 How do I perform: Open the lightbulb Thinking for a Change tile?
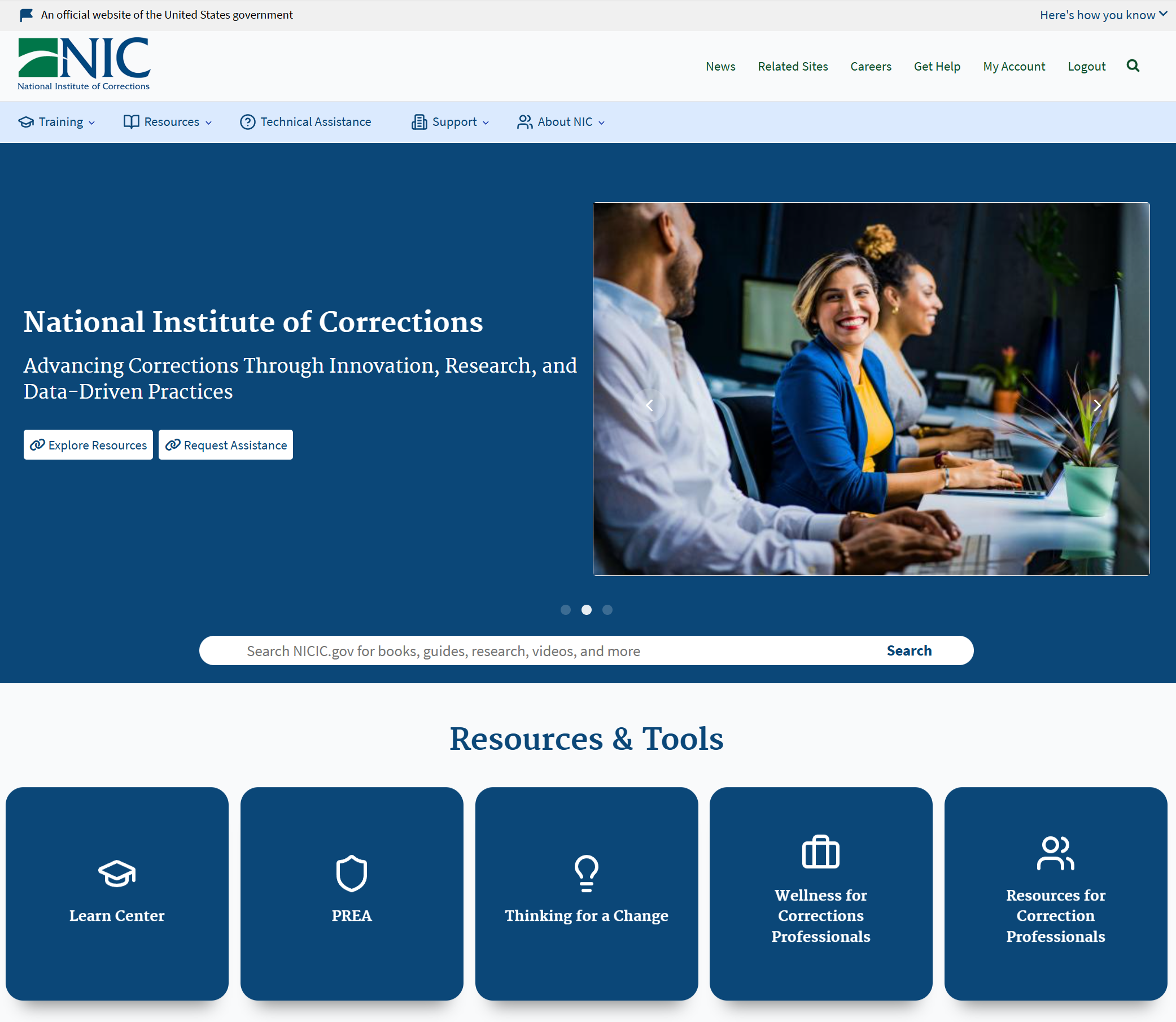click(586, 893)
